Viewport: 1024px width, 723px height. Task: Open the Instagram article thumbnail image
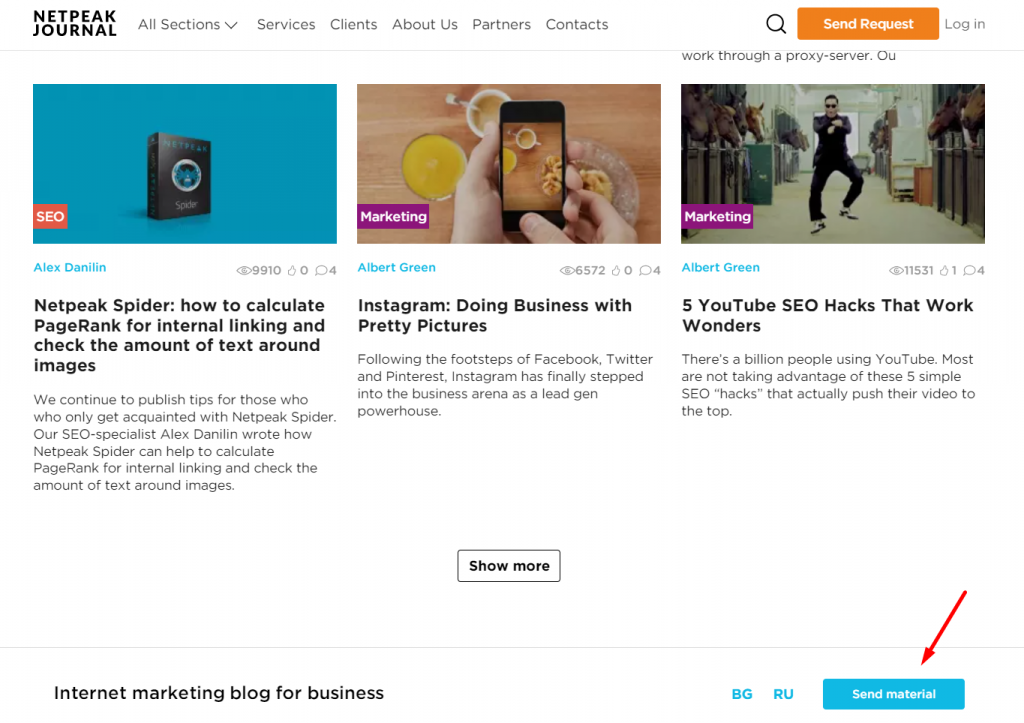pyautogui.click(x=509, y=163)
